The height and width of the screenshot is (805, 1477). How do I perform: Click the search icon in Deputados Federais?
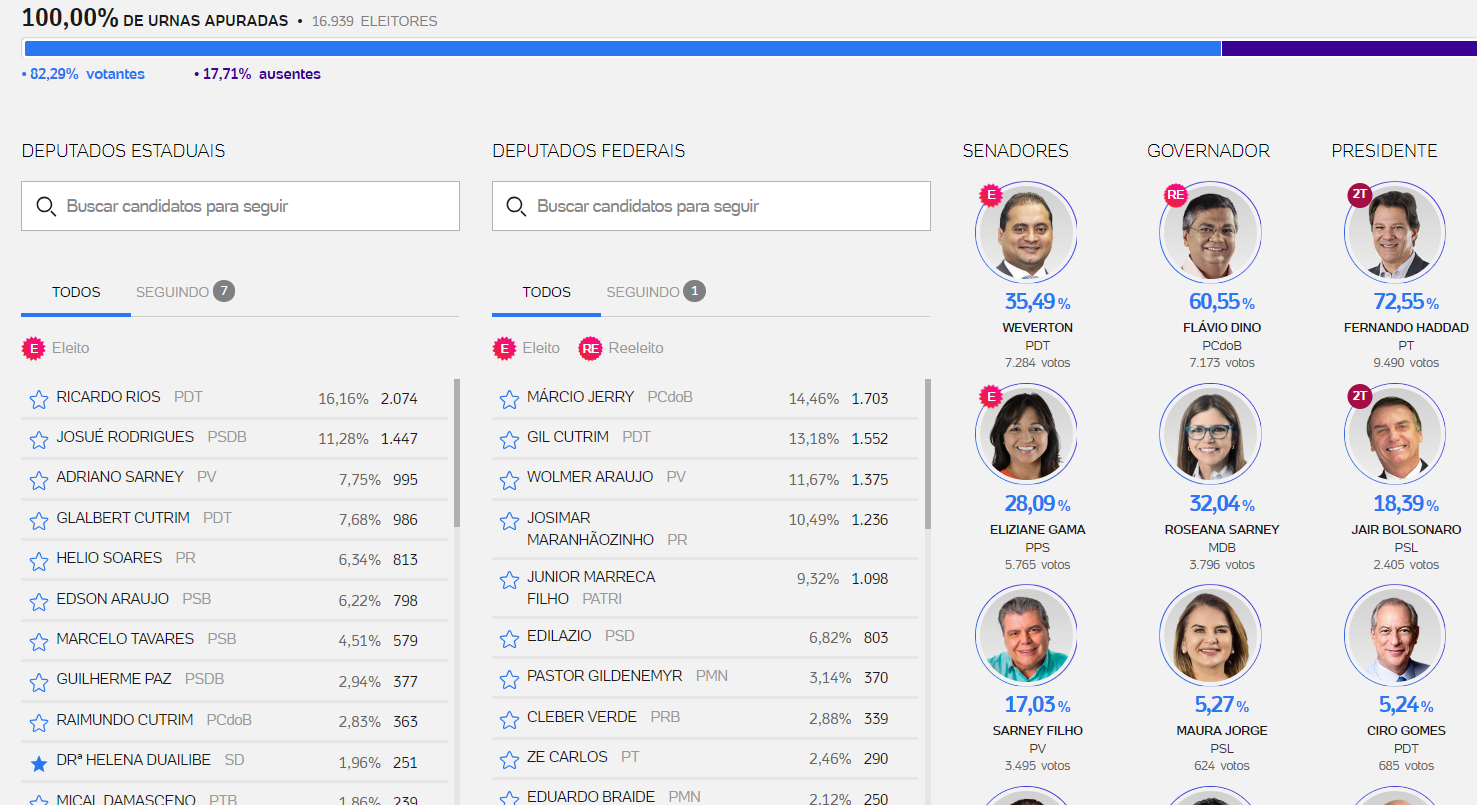coord(516,206)
